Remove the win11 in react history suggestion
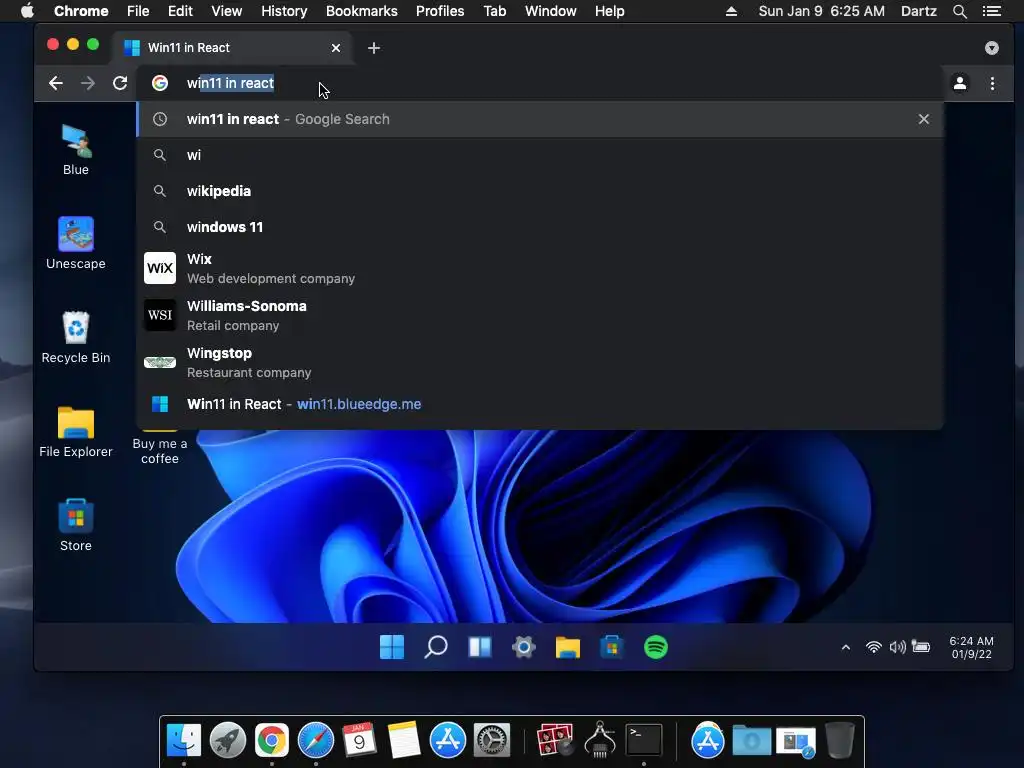Image resolution: width=1024 pixels, height=768 pixels. point(923,119)
